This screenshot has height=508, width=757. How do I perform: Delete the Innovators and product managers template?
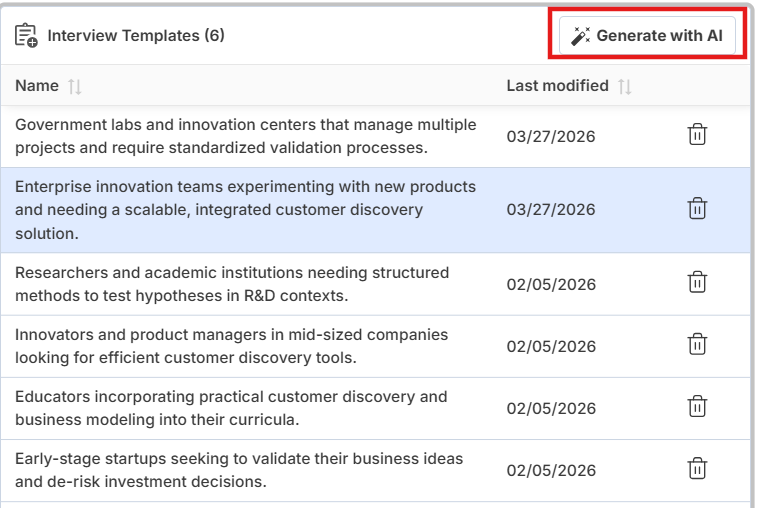click(698, 345)
